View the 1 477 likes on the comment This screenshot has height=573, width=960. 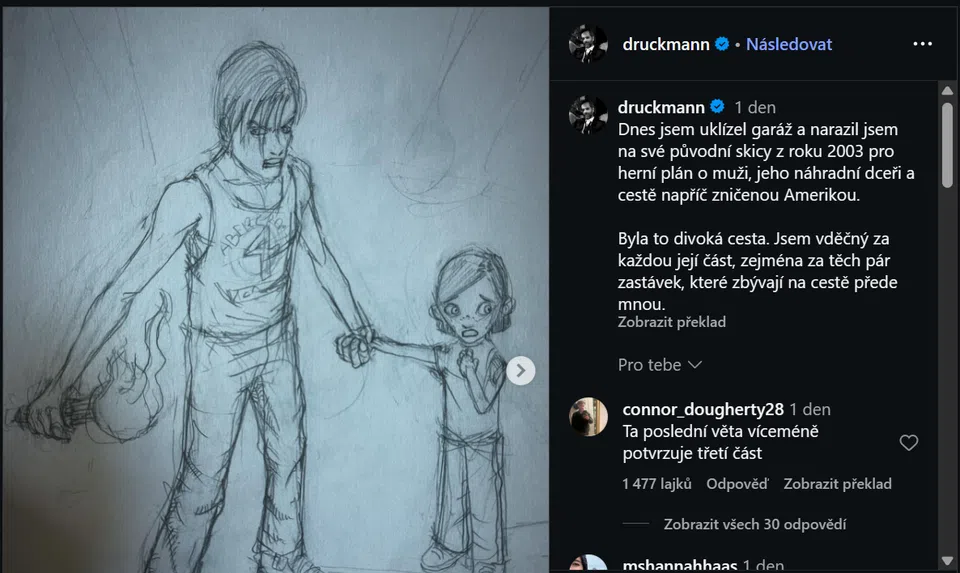point(657,484)
